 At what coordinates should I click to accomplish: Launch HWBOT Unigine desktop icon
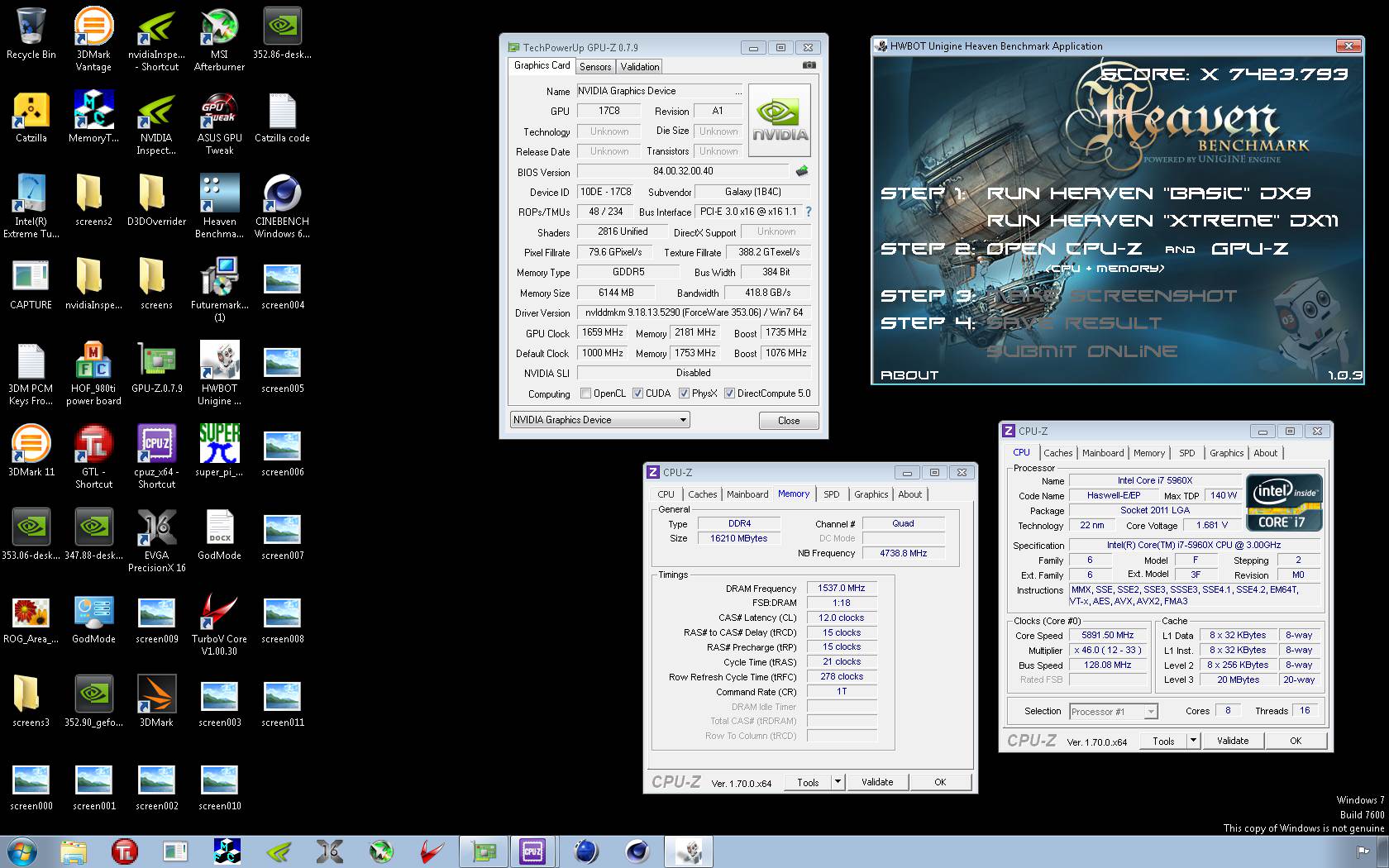click(x=219, y=373)
